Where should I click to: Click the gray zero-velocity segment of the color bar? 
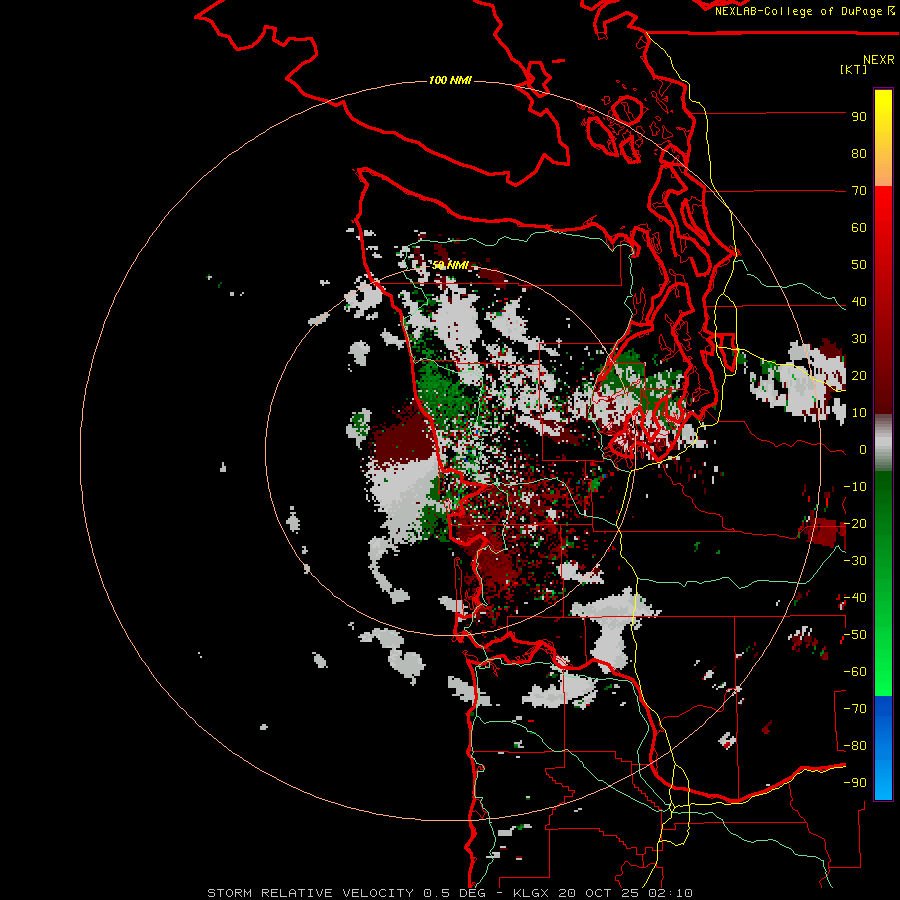tap(883, 443)
